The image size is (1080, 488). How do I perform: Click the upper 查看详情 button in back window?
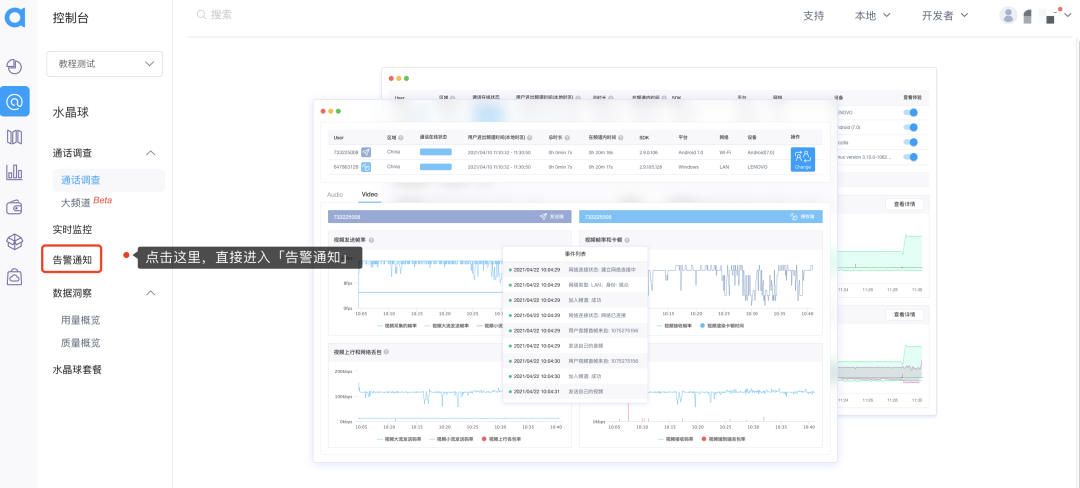click(904, 204)
